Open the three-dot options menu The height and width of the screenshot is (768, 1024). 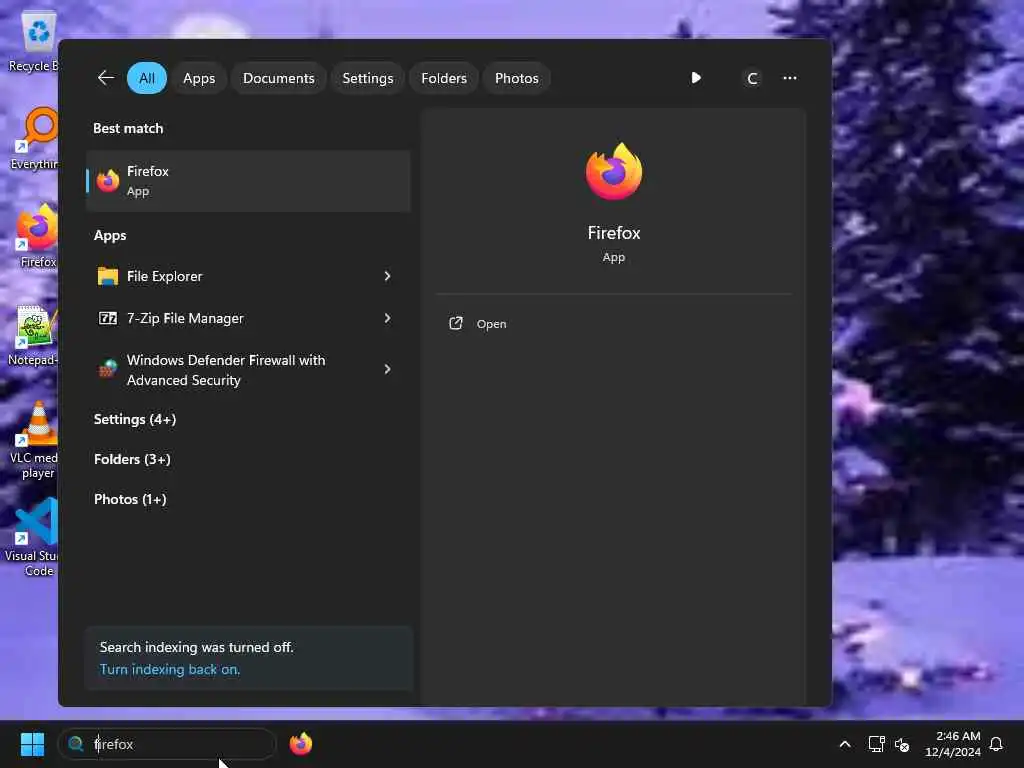pyautogui.click(x=790, y=78)
